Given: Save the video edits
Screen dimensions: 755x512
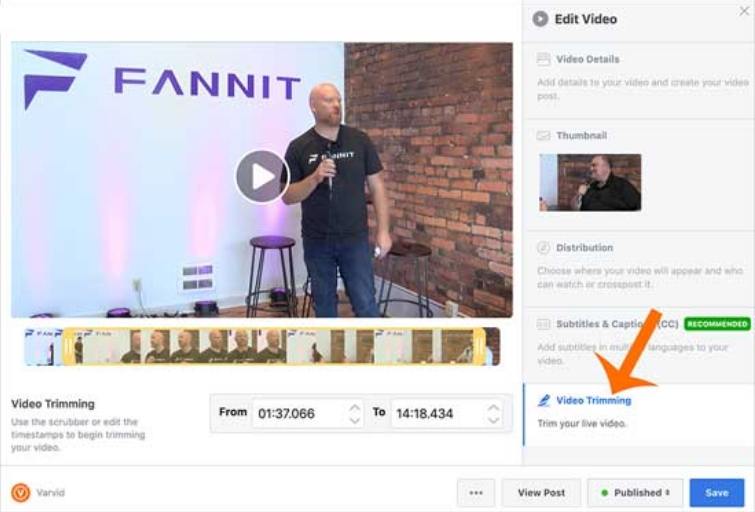Looking at the screenshot, I should pyautogui.click(x=716, y=493).
